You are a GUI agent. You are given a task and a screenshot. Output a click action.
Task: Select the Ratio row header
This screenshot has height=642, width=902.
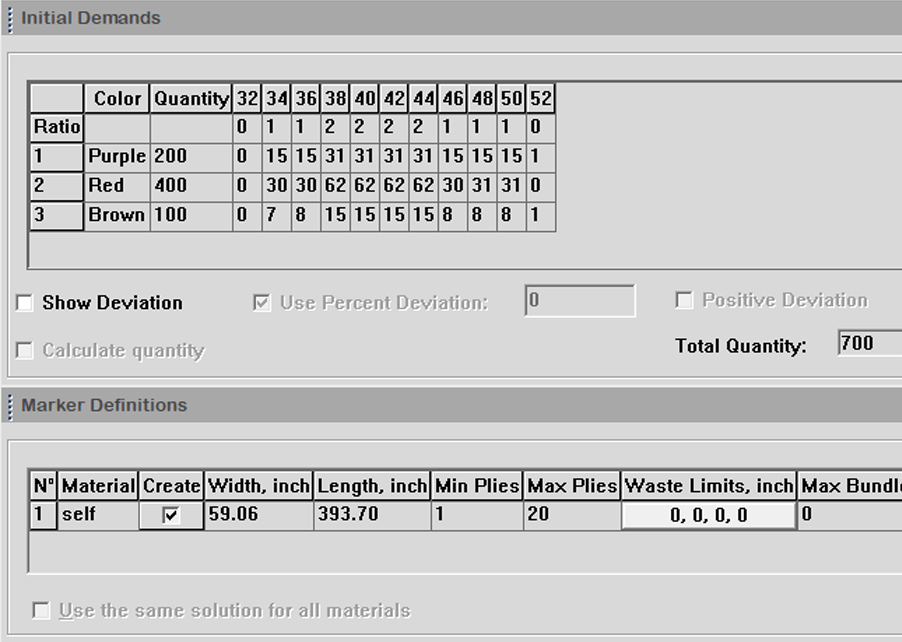point(55,127)
